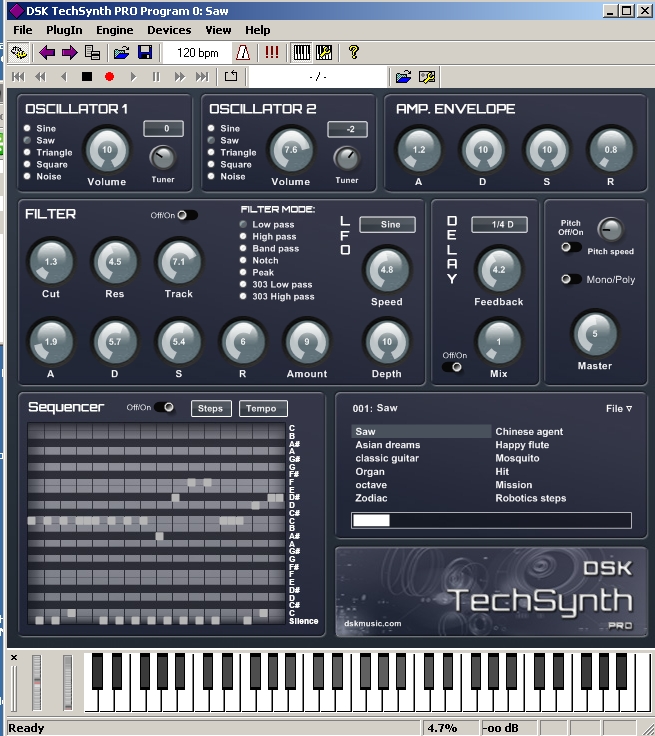Image resolution: width=655 pixels, height=736 pixels.
Task: Select the Robotics steps preset
Action: pos(531,498)
